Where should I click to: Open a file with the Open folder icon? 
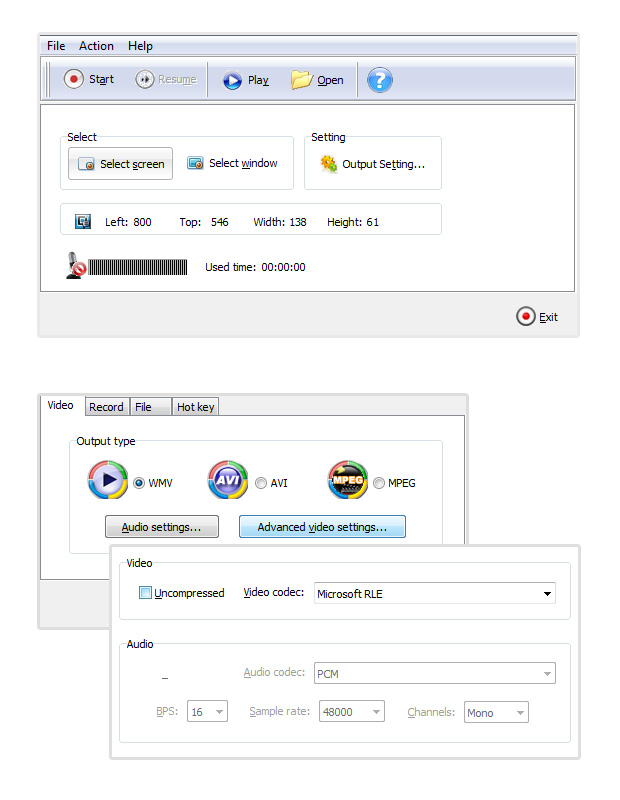coord(302,80)
